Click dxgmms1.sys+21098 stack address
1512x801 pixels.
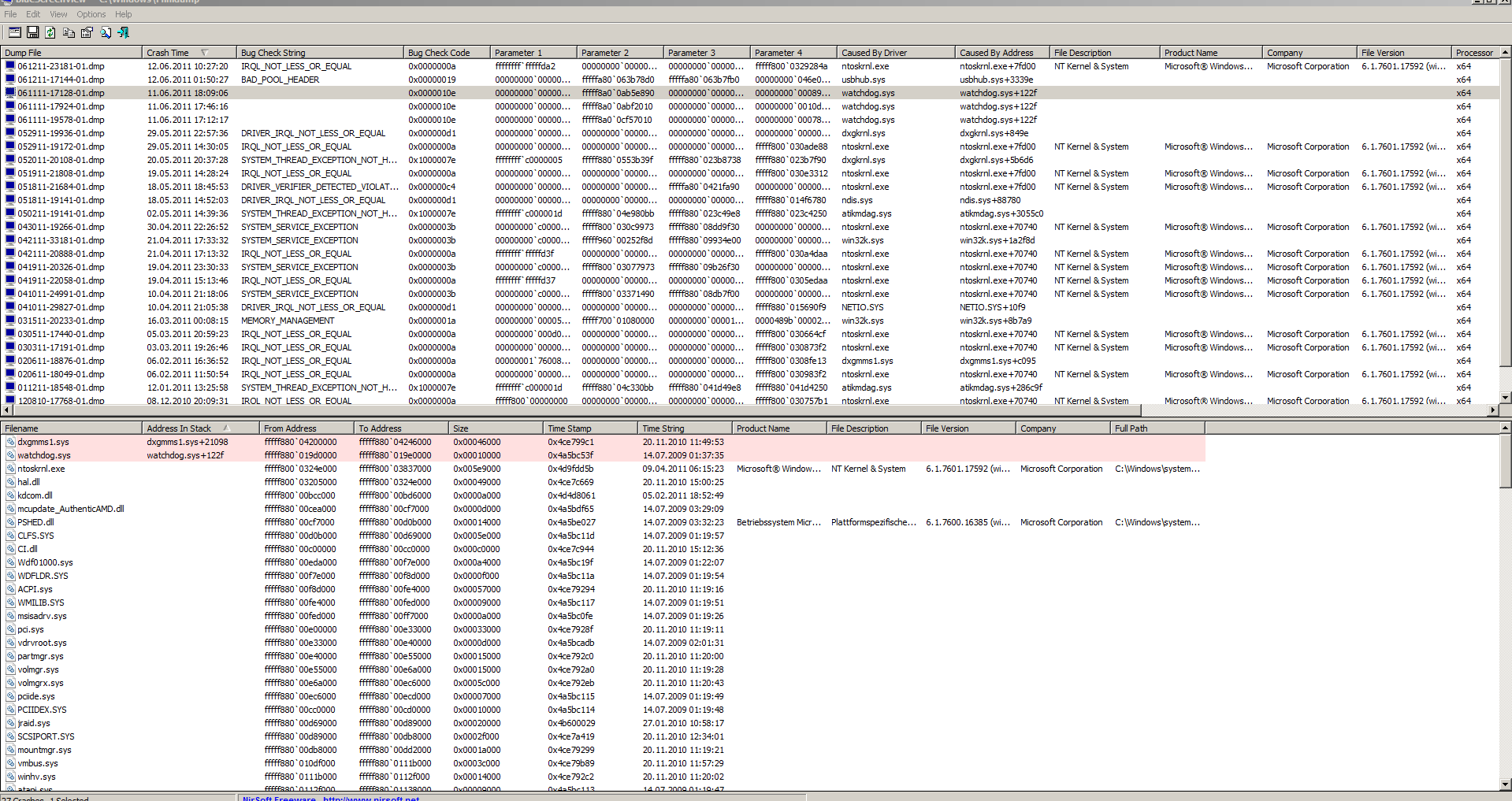[187, 442]
